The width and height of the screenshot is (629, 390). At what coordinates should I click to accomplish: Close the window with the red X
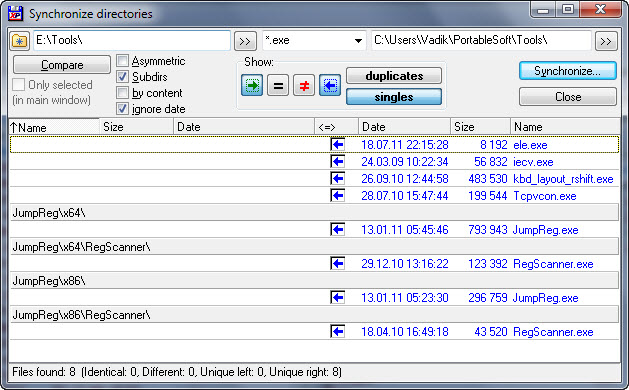600,10
